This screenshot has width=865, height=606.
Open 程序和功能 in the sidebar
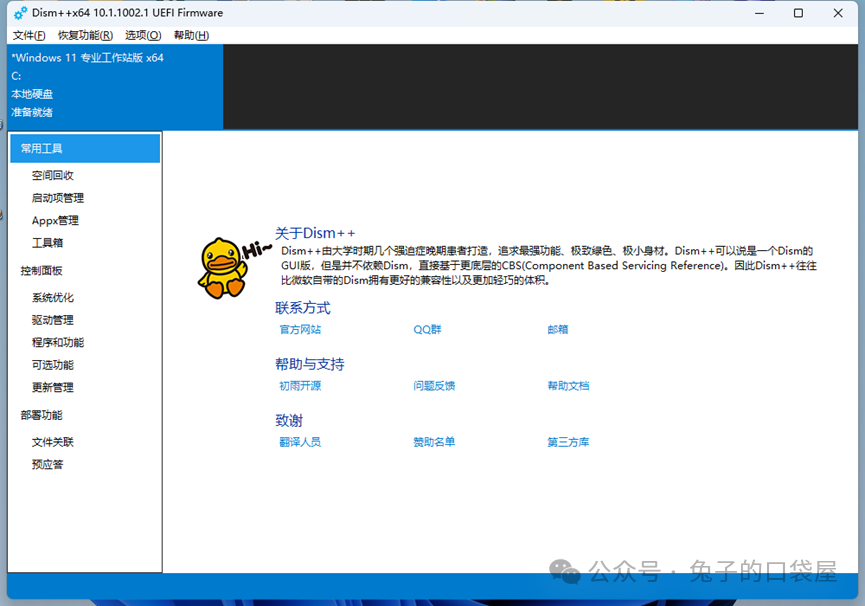[x=58, y=342]
